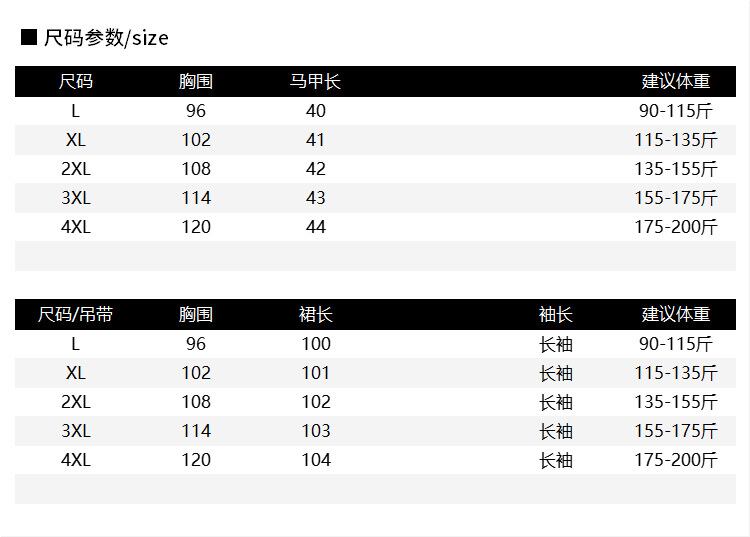Click 3XL size in the upper table
The width and height of the screenshot is (750, 537).
point(76,198)
